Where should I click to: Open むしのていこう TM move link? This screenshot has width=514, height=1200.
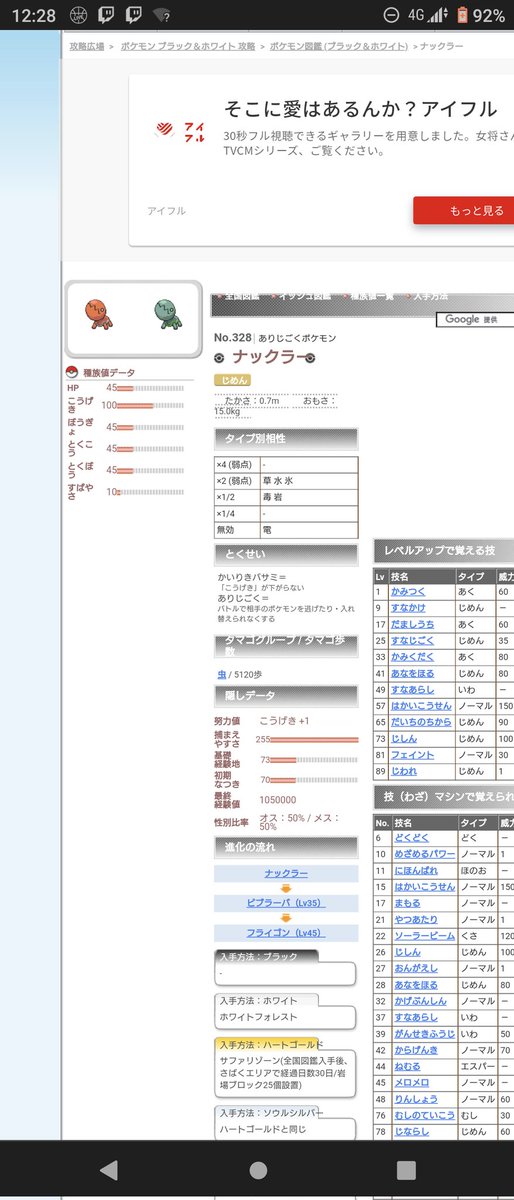click(x=423, y=1115)
